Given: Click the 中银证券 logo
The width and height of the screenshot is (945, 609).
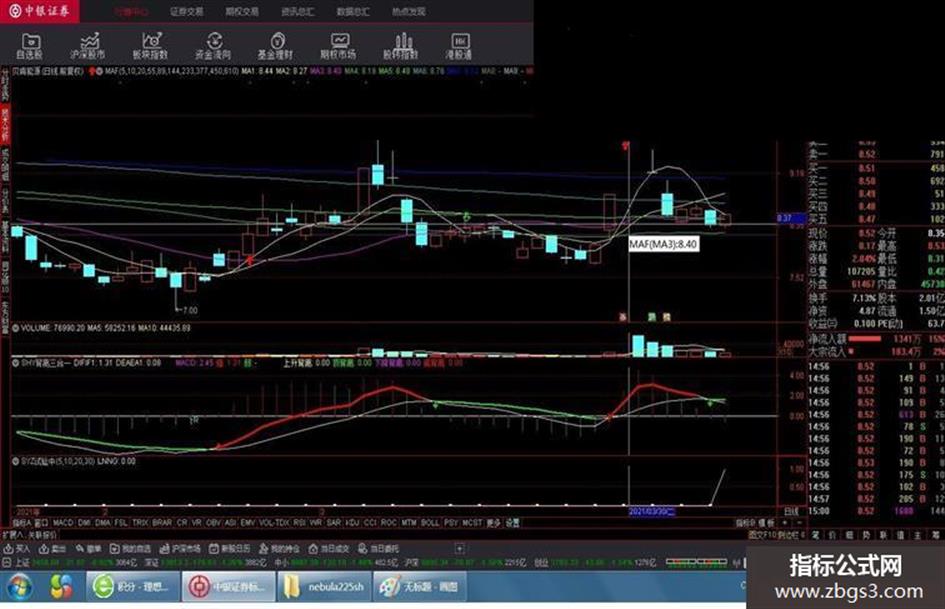Looking at the screenshot, I should click(x=39, y=11).
